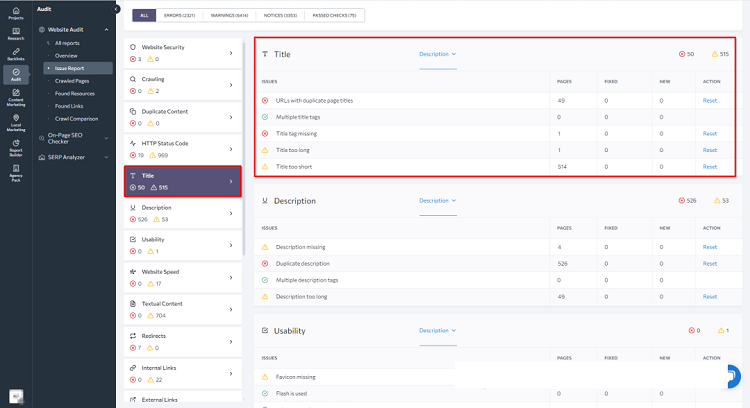Viewport: 750px width, 408px height.
Task: Select the Audit sidebar icon
Action: 16,75
